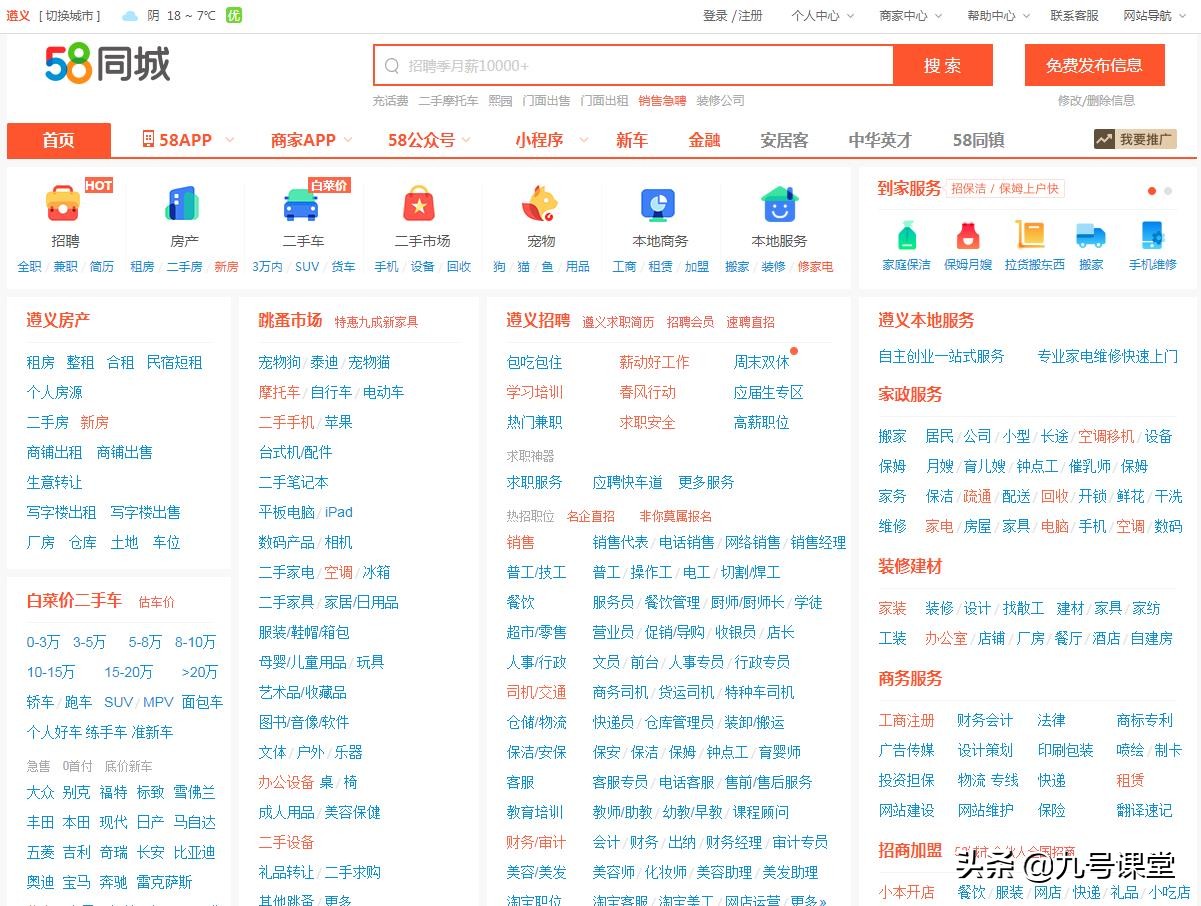
Task: Click the 修改/删除信息 link
Action: pos(1096,101)
